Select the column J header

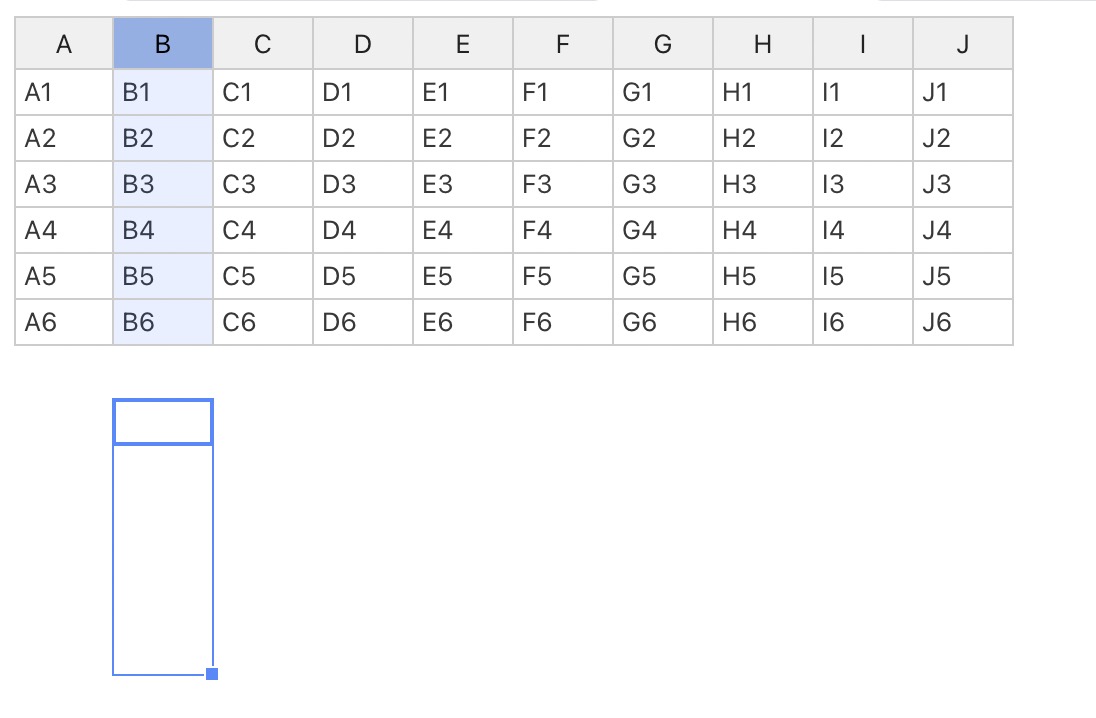pos(963,44)
